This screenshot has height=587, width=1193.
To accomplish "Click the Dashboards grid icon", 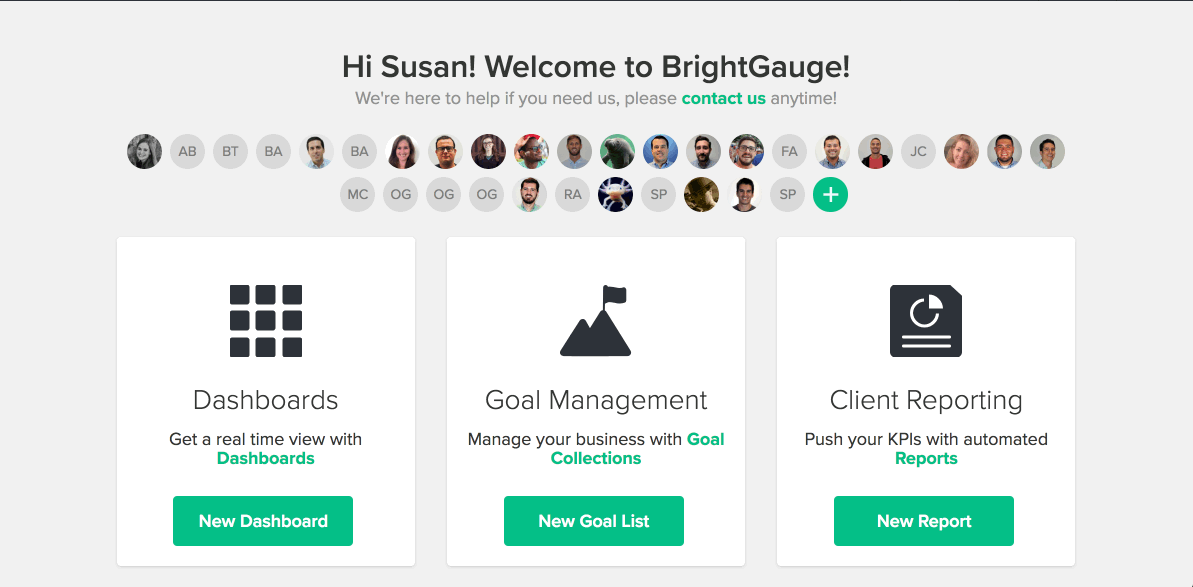I will [266, 321].
